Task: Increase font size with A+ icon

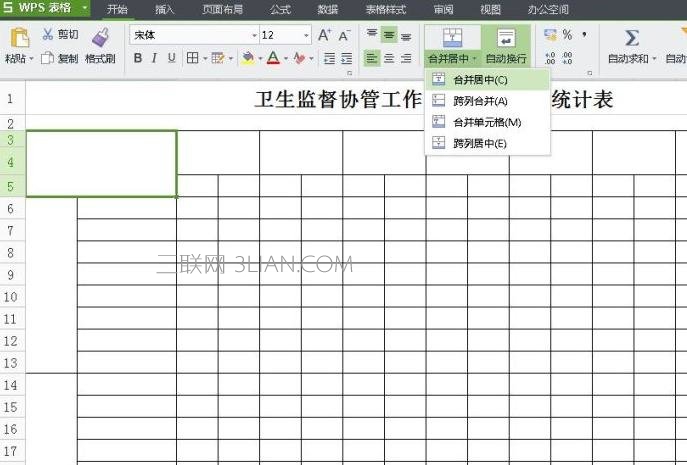Action: tap(324, 35)
